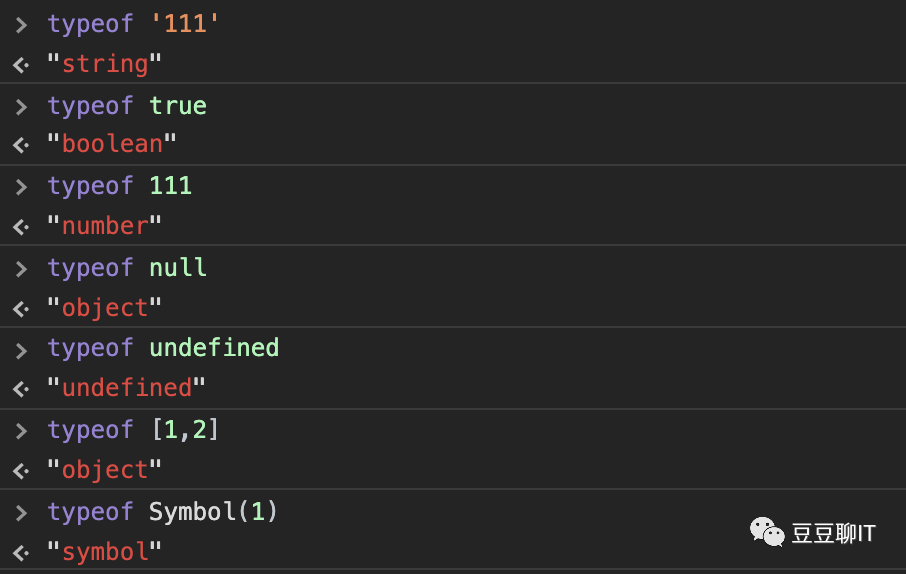This screenshot has width=906, height=574.
Task: Click the typeof undefined command text
Action: pos(163,348)
